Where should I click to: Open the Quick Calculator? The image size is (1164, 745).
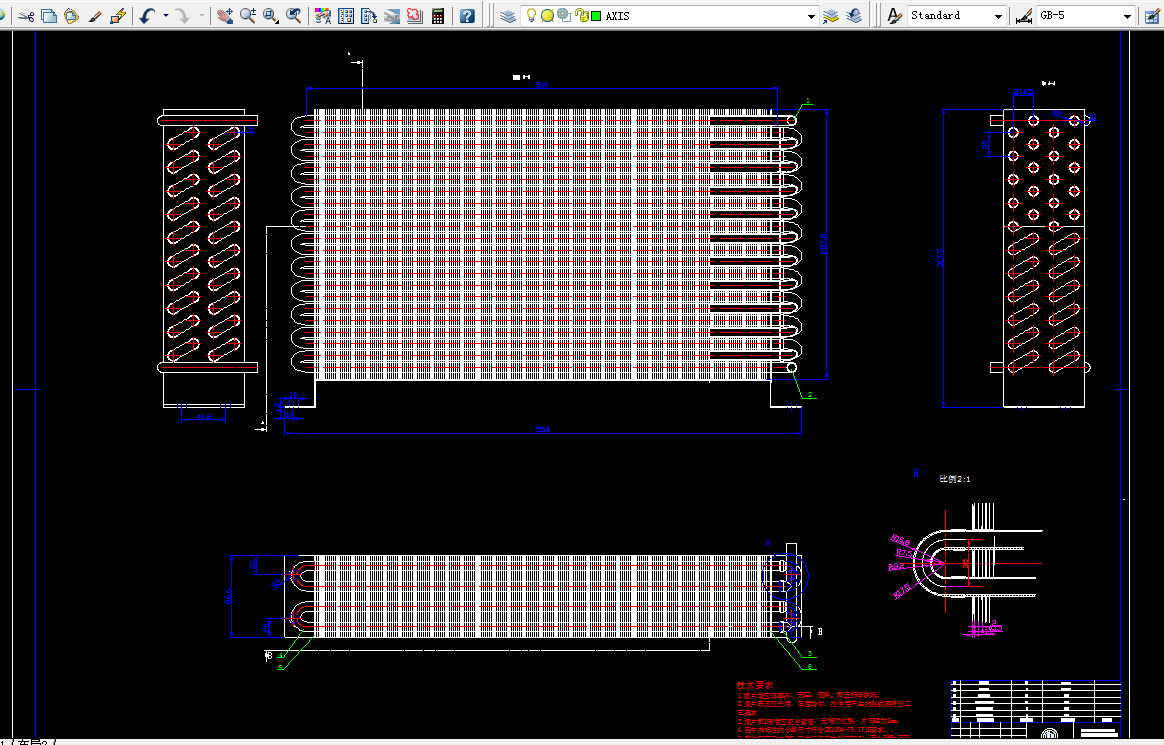tap(438, 16)
